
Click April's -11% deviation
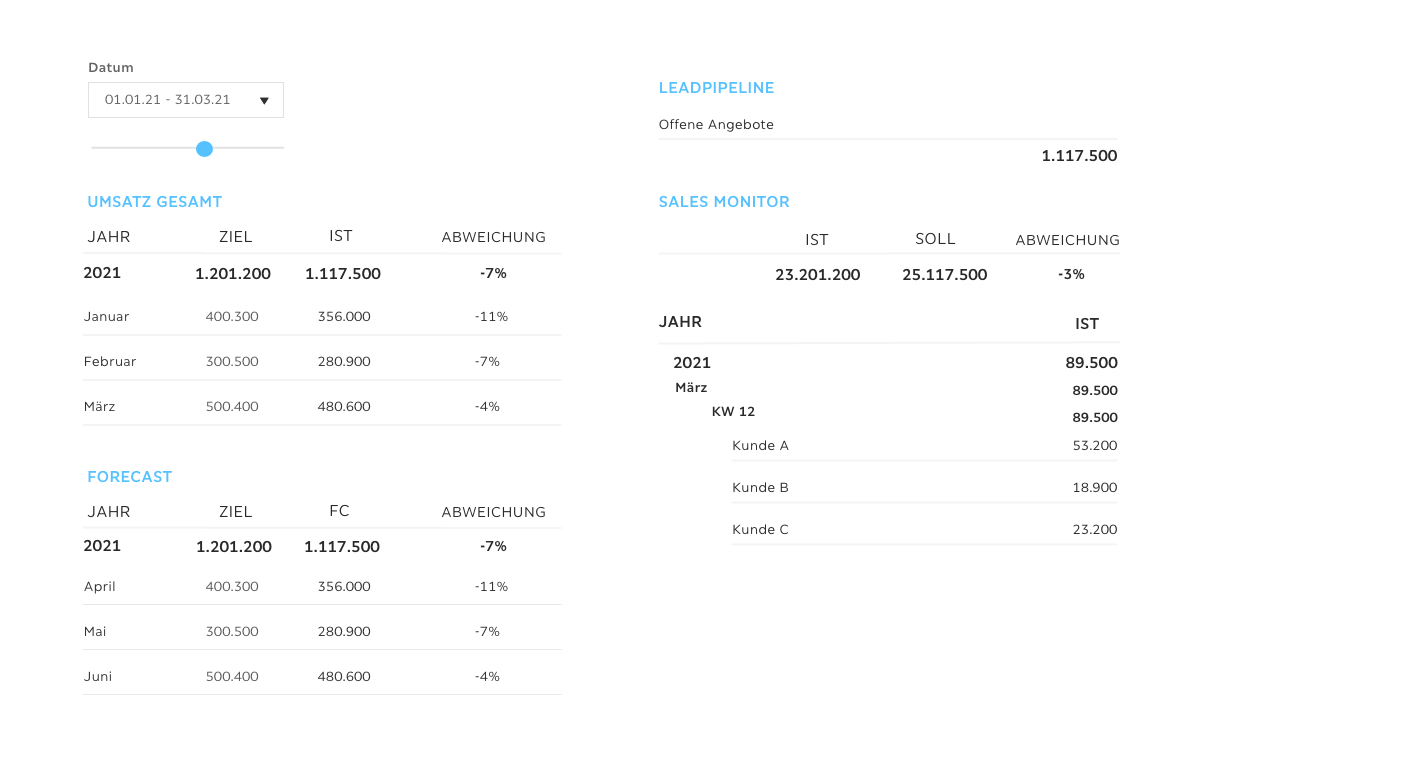pos(491,587)
